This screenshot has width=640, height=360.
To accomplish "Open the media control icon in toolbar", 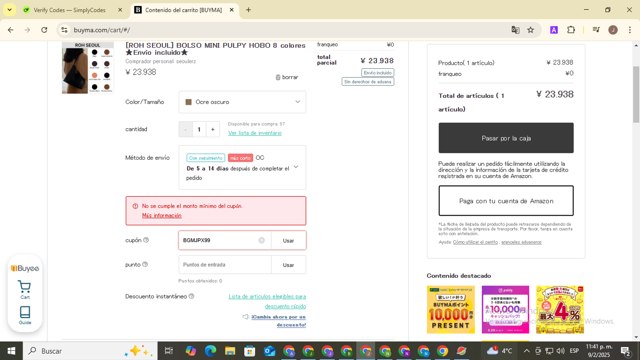I will [x=596, y=30].
